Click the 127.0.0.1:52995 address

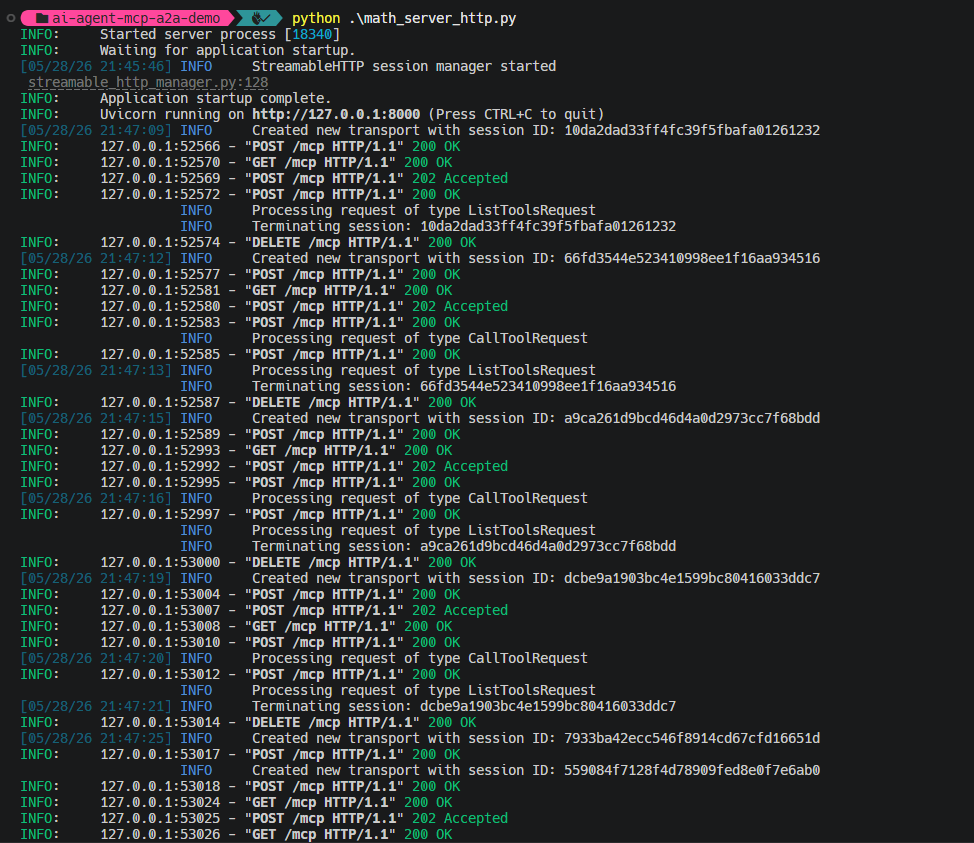click(x=160, y=483)
